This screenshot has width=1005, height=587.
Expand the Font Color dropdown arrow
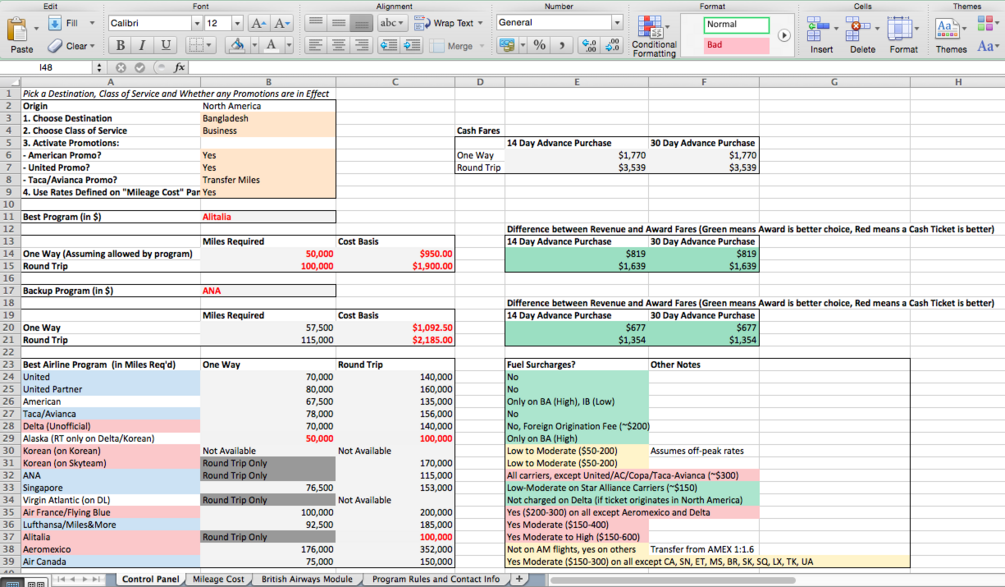pos(289,45)
